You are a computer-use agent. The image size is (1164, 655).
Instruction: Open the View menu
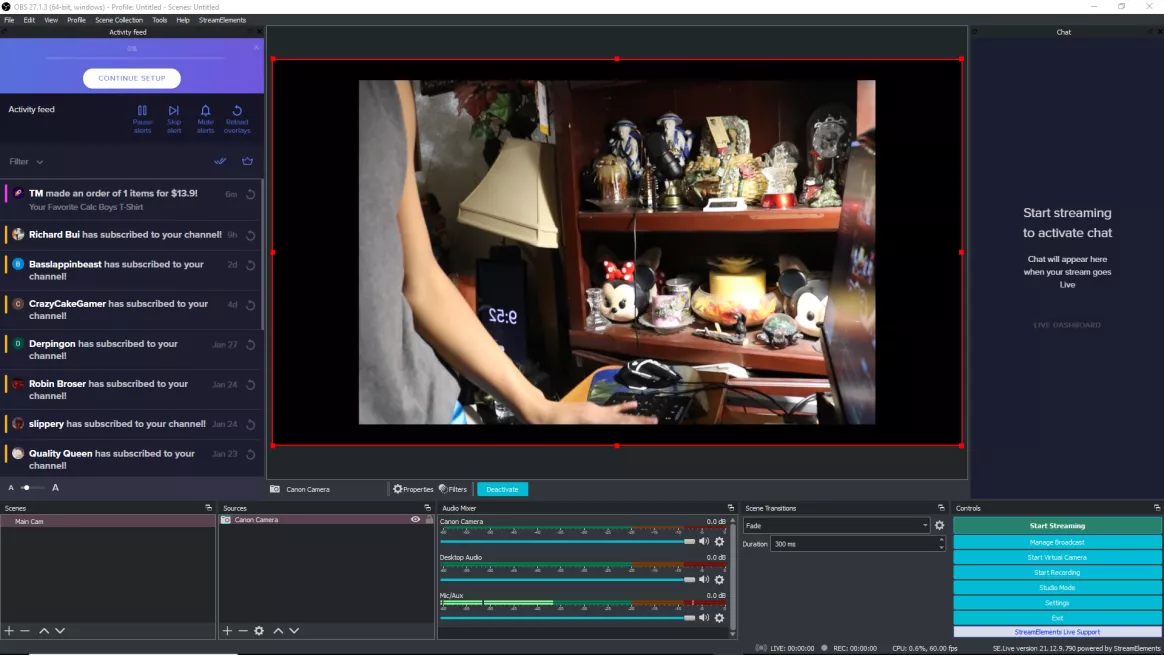tap(50, 20)
